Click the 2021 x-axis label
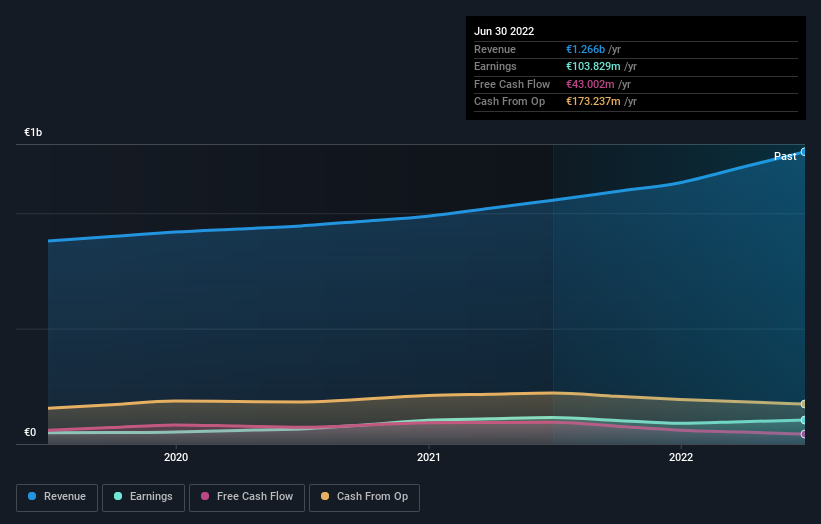 [x=428, y=457]
